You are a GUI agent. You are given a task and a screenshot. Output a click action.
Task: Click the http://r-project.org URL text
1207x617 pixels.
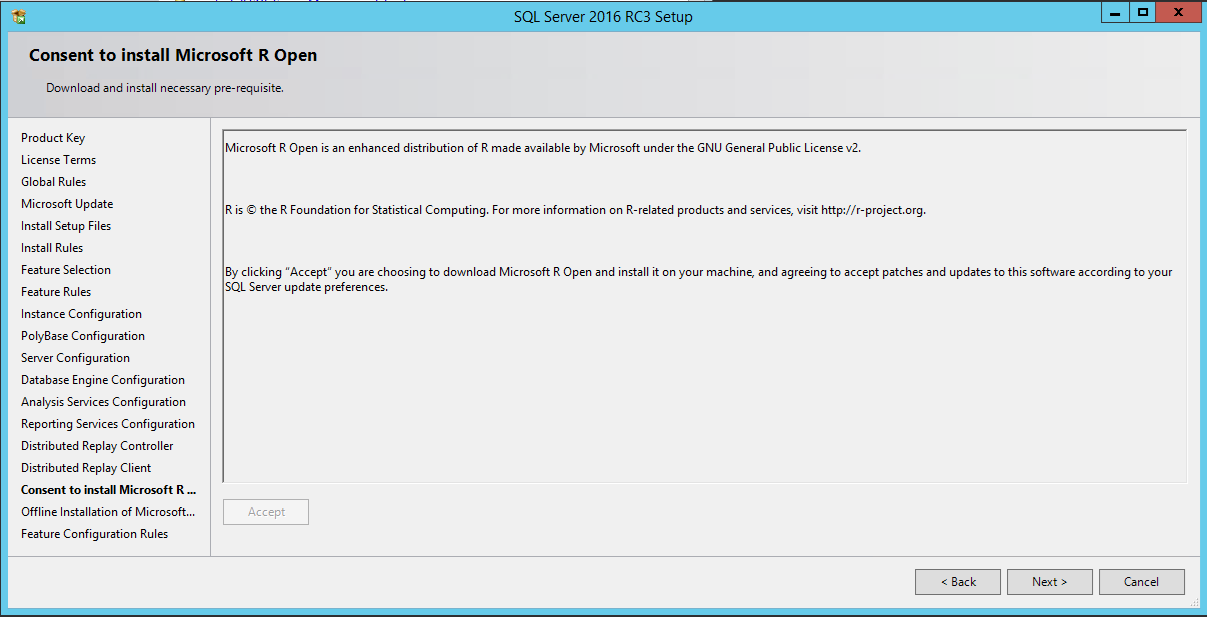click(873, 210)
